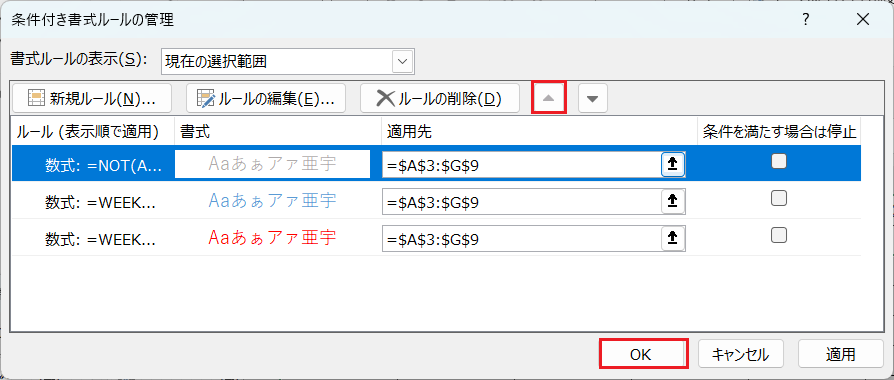Click the 書式 column header
The height and width of the screenshot is (380, 894).
coord(278,132)
